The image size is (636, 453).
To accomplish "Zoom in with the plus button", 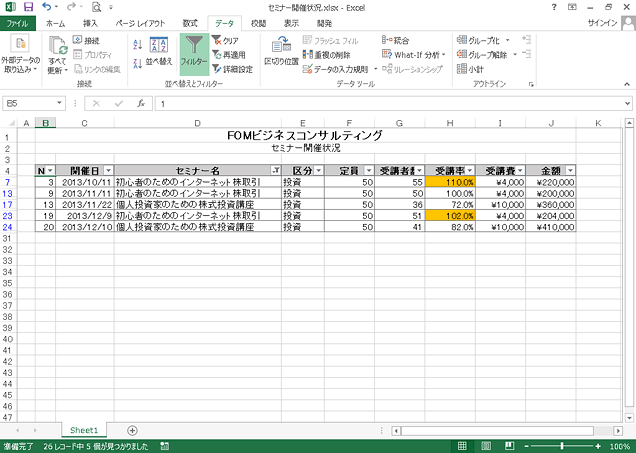I will click(598, 447).
